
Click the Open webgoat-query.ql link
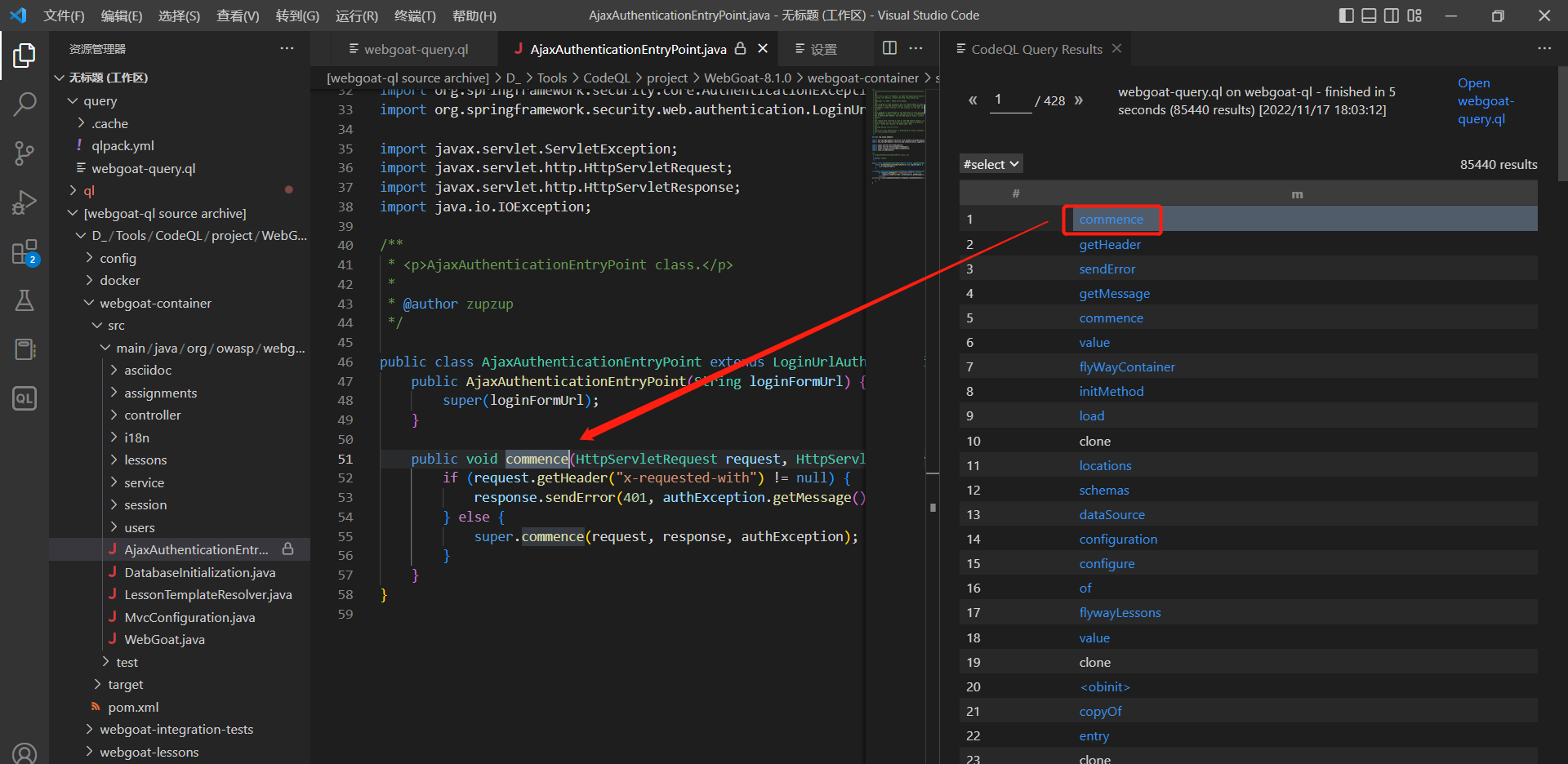tap(1486, 101)
